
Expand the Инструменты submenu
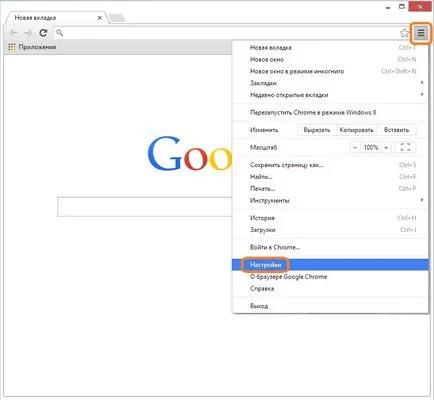(330, 200)
